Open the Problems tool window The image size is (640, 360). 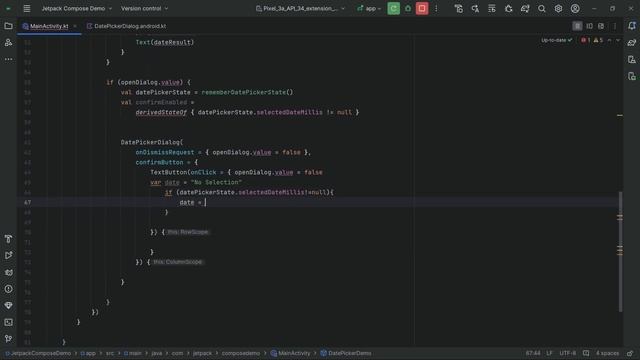pyautogui.click(x=8, y=289)
